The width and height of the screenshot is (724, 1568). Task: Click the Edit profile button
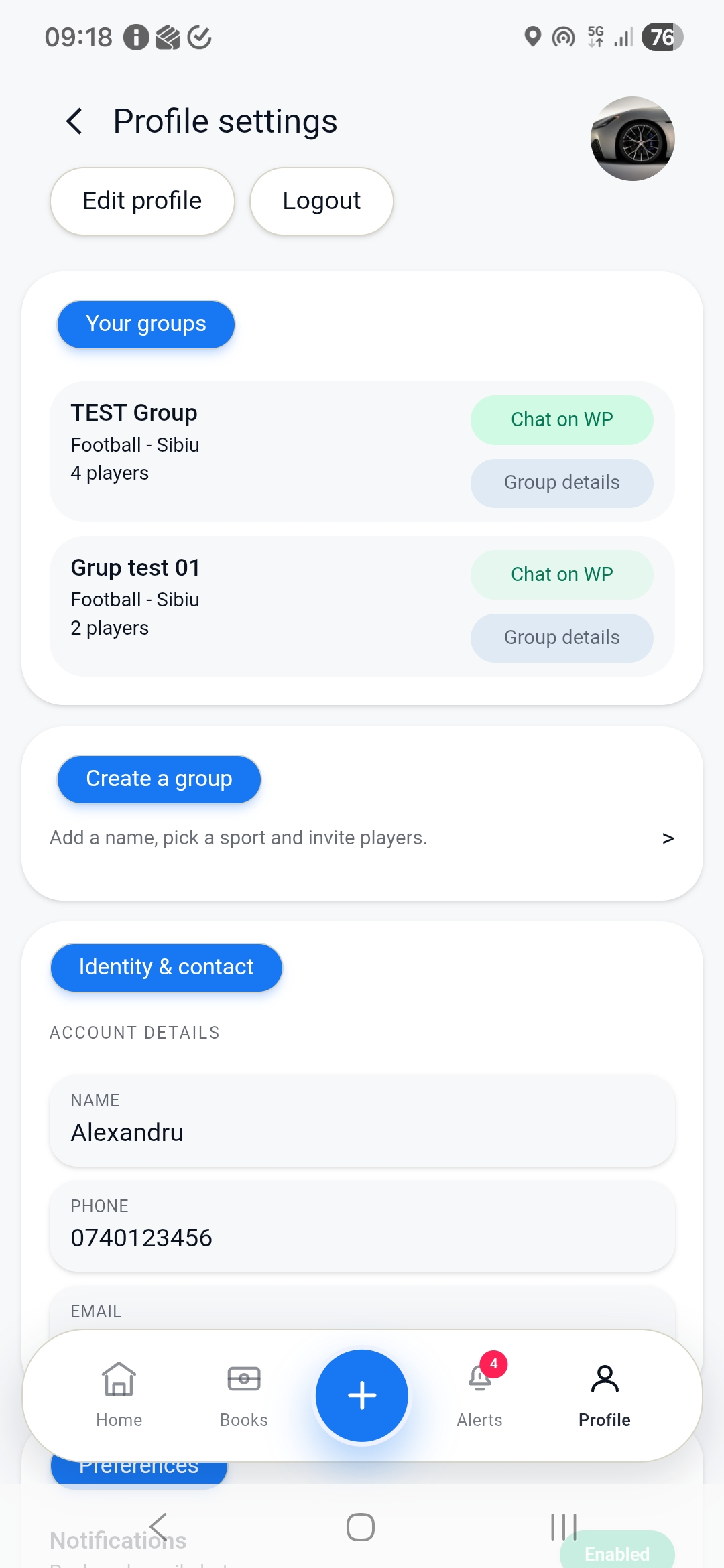coord(141,200)
